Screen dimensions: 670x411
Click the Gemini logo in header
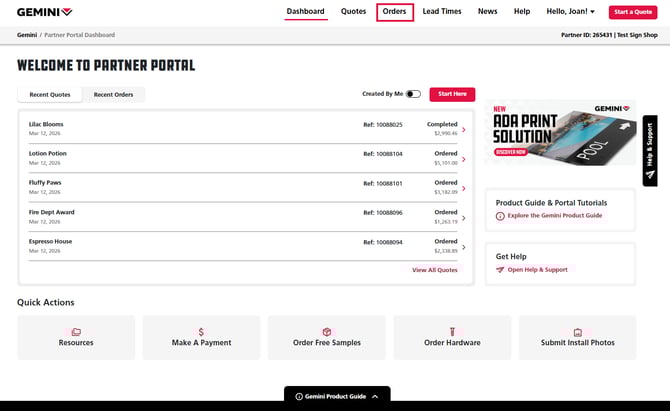click(44, 12)
